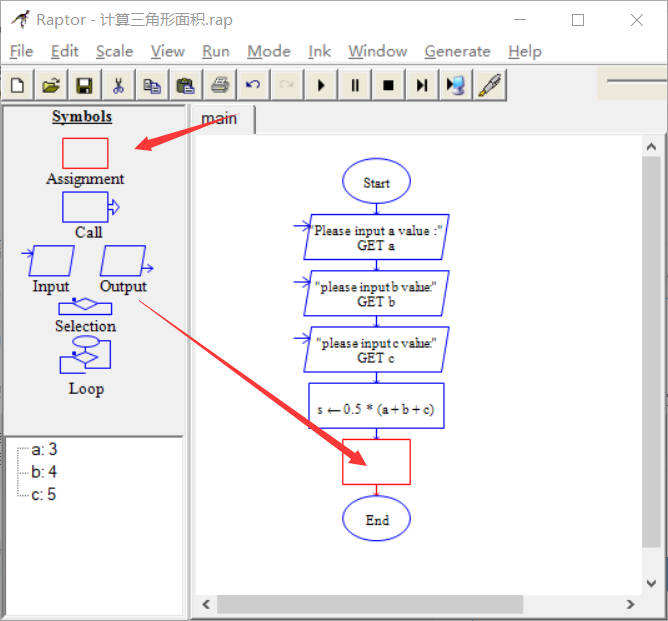The width and height of the screenshot is (668, 621).
Task: Click the horizontal scrollbar left arrow
Action: [x=206, y=604]
